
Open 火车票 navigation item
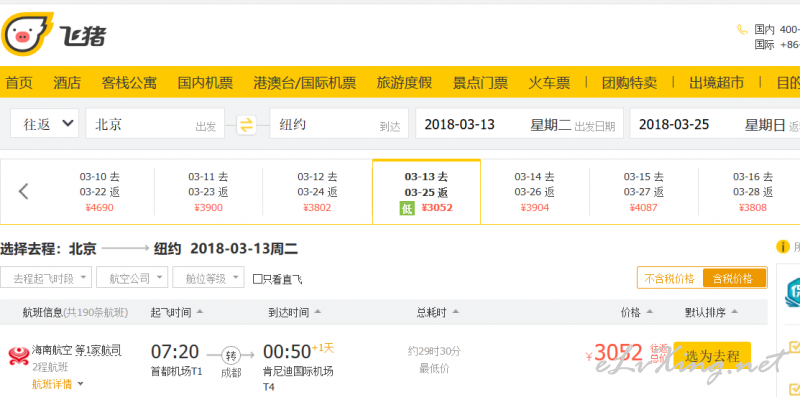[x=549, y=83]
